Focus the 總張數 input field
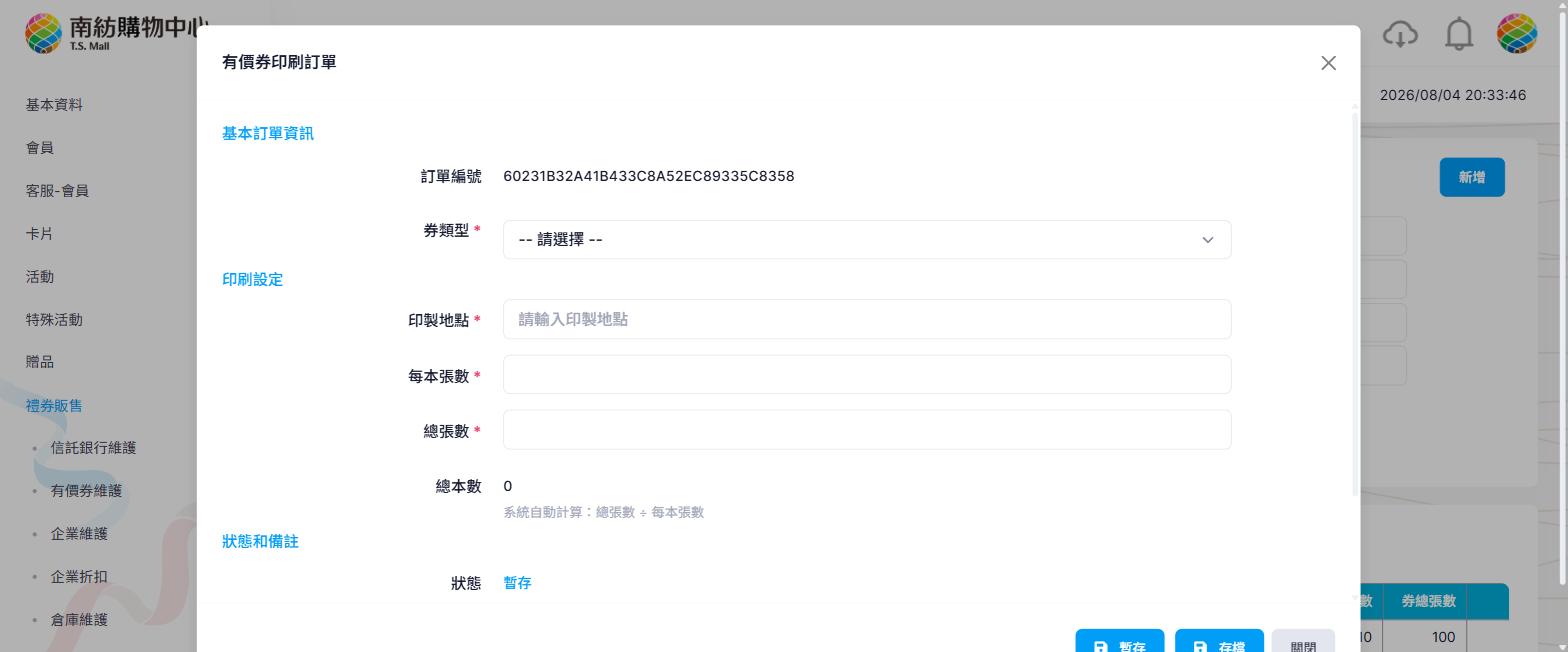Image resolution: width=1568 pixels, height=652 pixels. pos(867,429)
